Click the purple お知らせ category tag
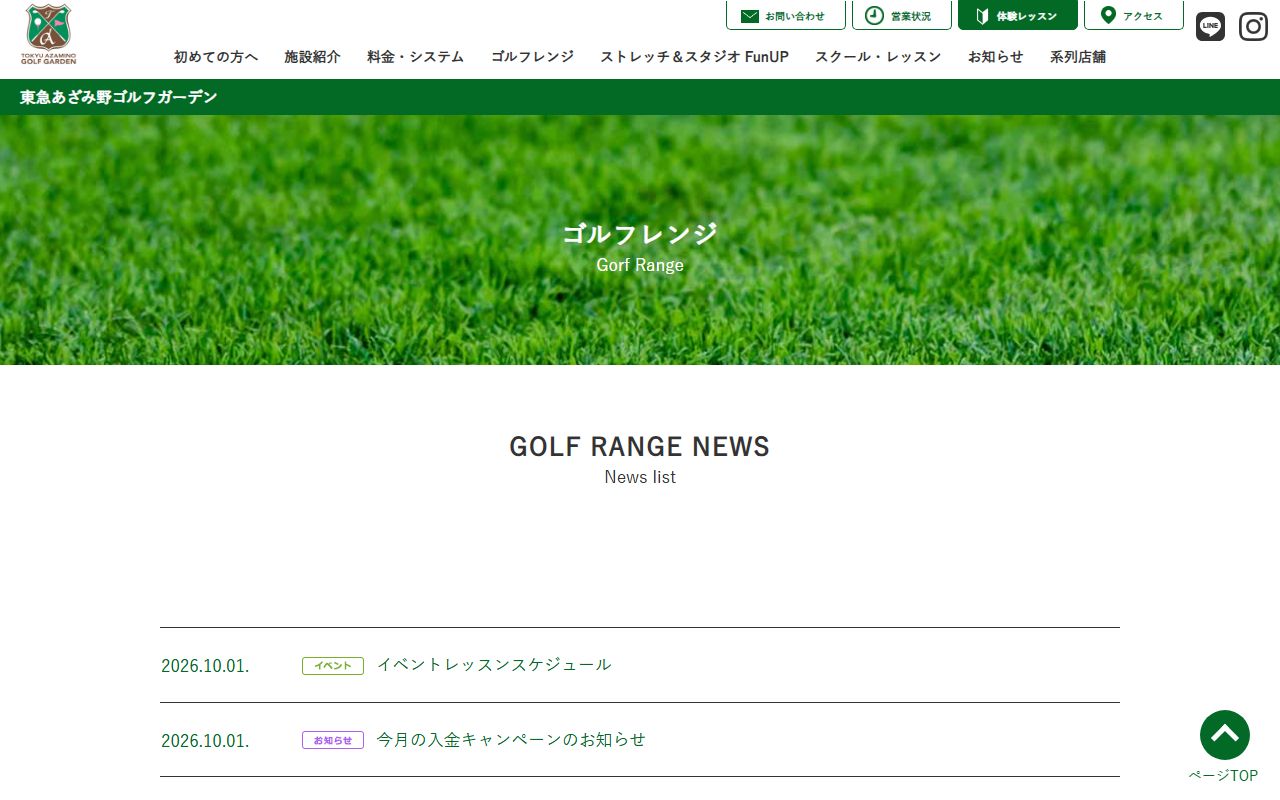The height and width of the screenshot is (800, 1280). click(x=333, y=740)
